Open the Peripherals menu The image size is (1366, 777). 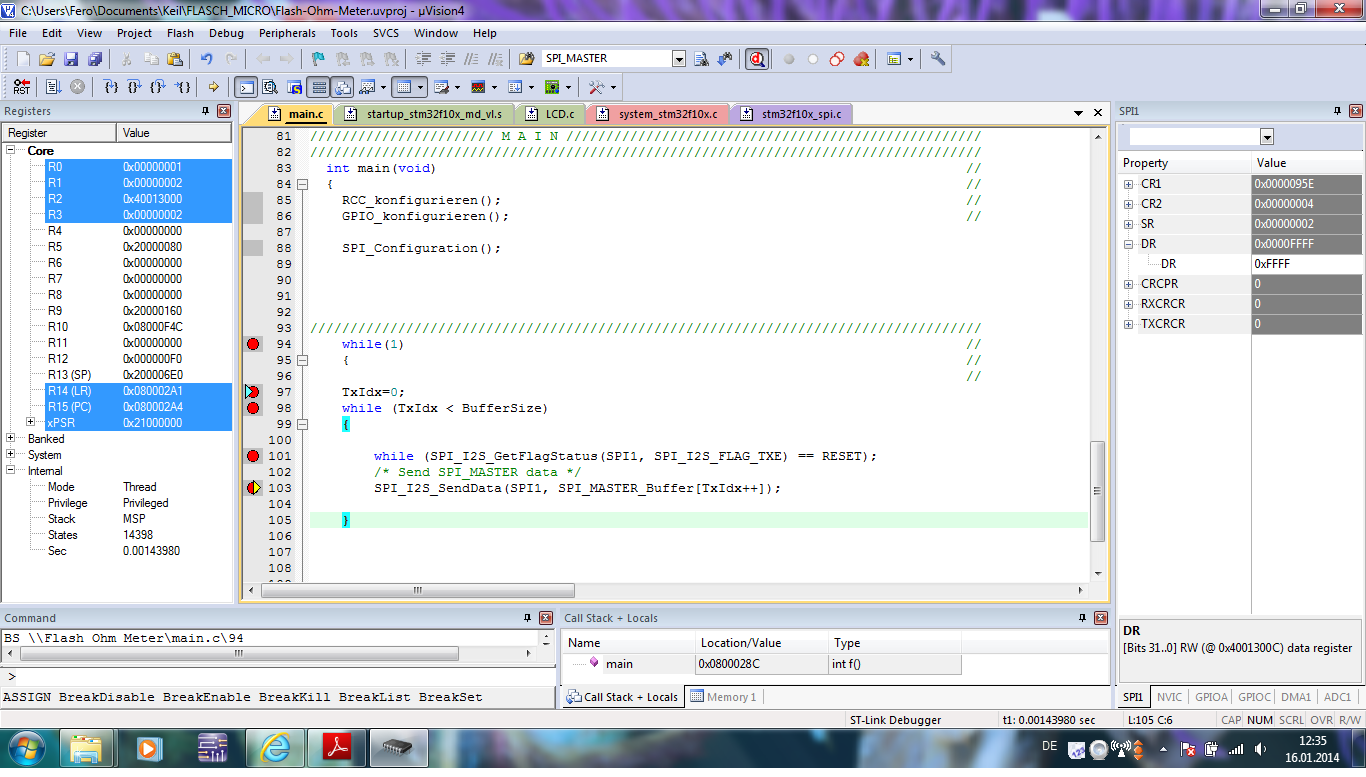pyautogui.click(x=287, y=33)
